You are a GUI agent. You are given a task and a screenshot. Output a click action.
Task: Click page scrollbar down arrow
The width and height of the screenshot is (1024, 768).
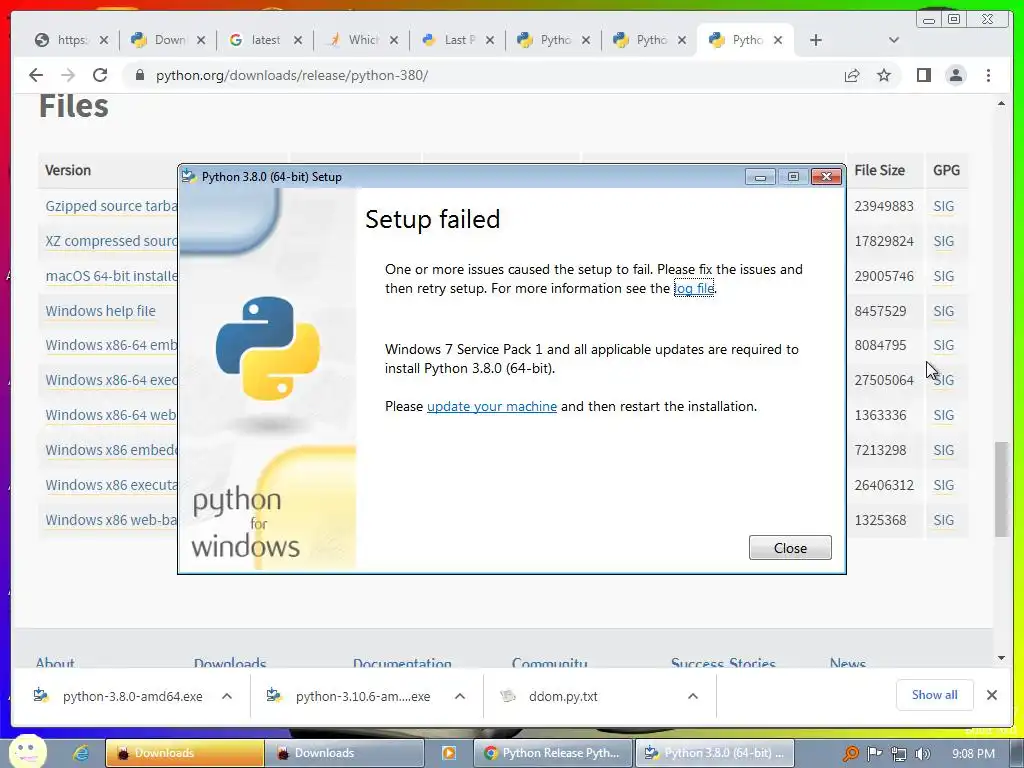click(1001, 658)
